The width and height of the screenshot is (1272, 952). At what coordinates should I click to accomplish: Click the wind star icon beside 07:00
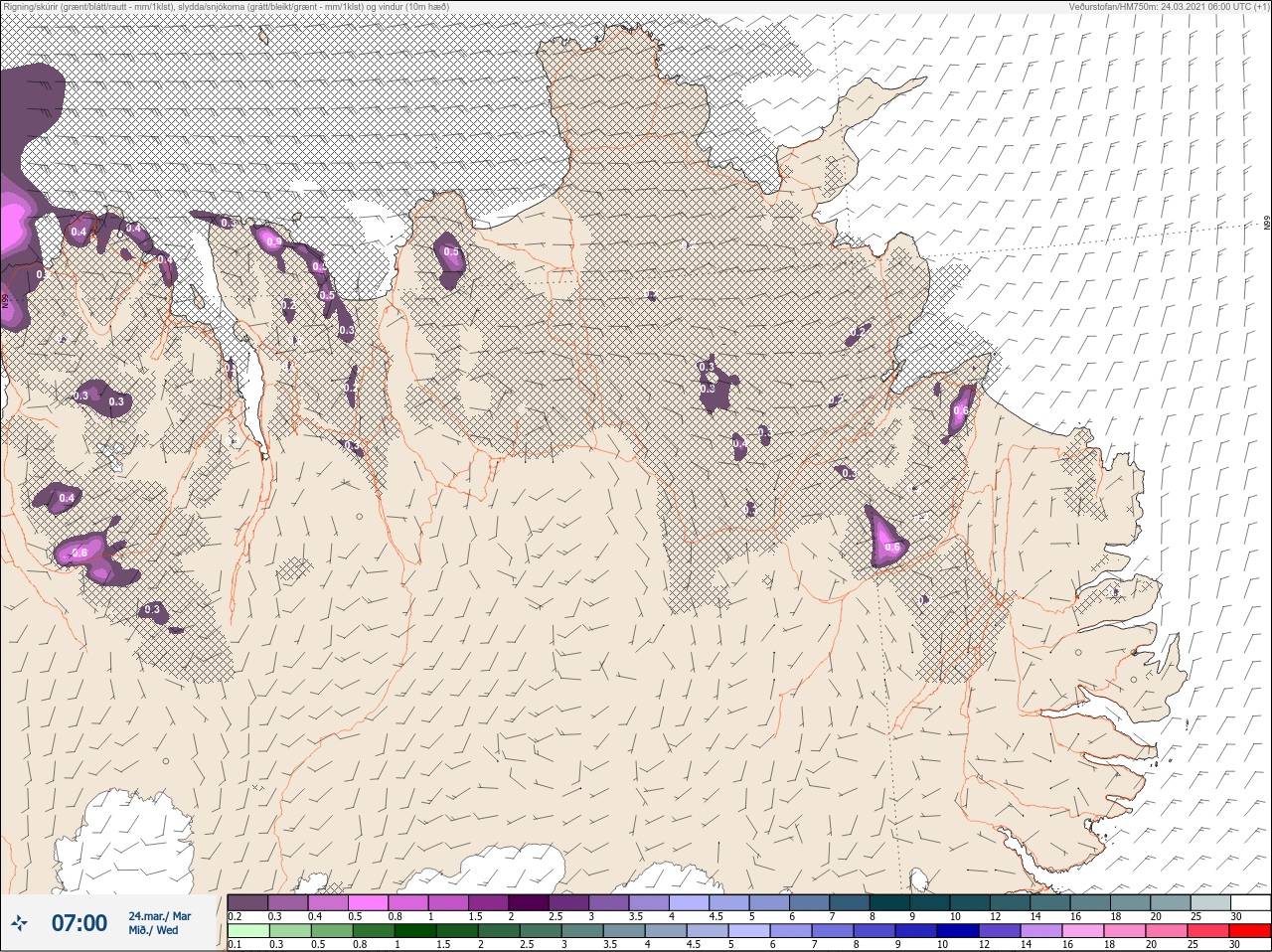(x=19, y=923)
